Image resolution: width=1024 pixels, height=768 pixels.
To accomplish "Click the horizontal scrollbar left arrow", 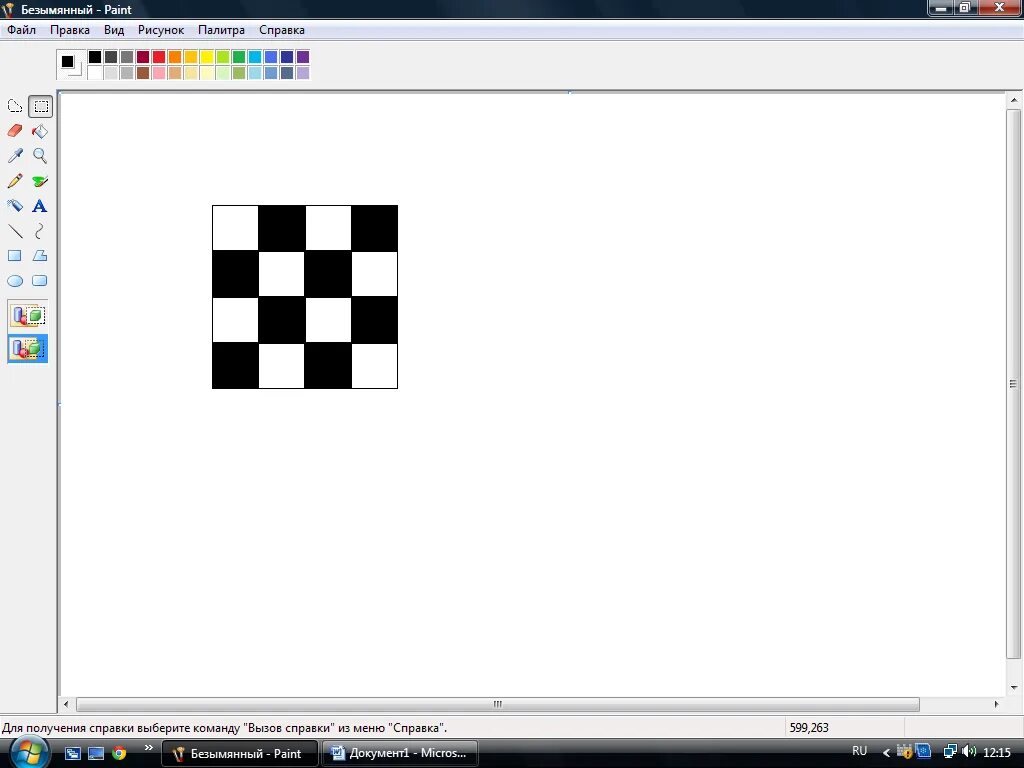I will coord(66,704).
